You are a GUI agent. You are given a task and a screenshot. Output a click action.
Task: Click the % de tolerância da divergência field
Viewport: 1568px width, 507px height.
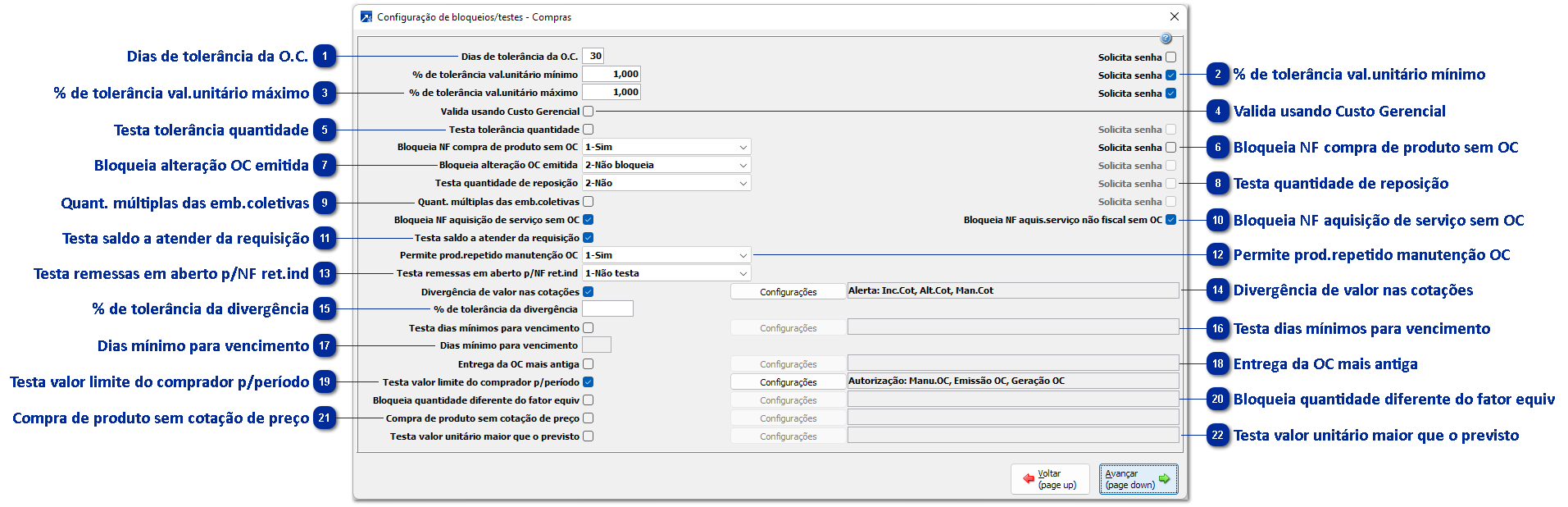pos(607,309)
